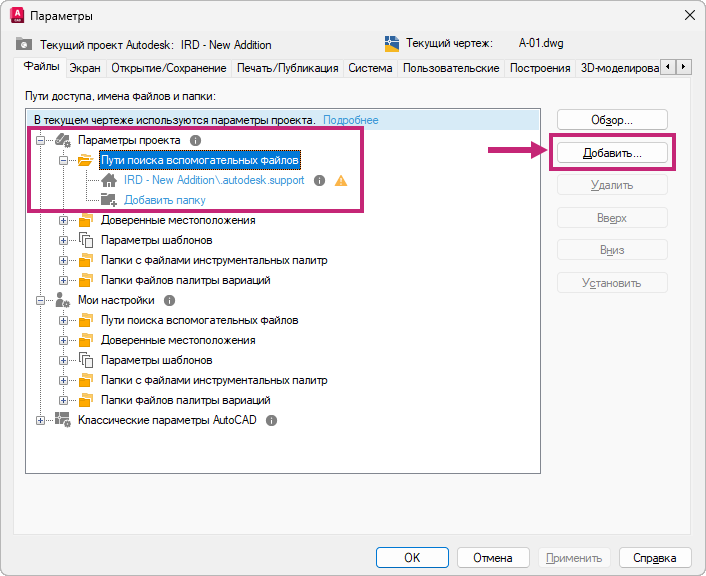Viewport: 706px width, 576px height.
Task: Expand Папки с файлами инструментальных палитр under Мои настройки
Action: pos(63,380)
